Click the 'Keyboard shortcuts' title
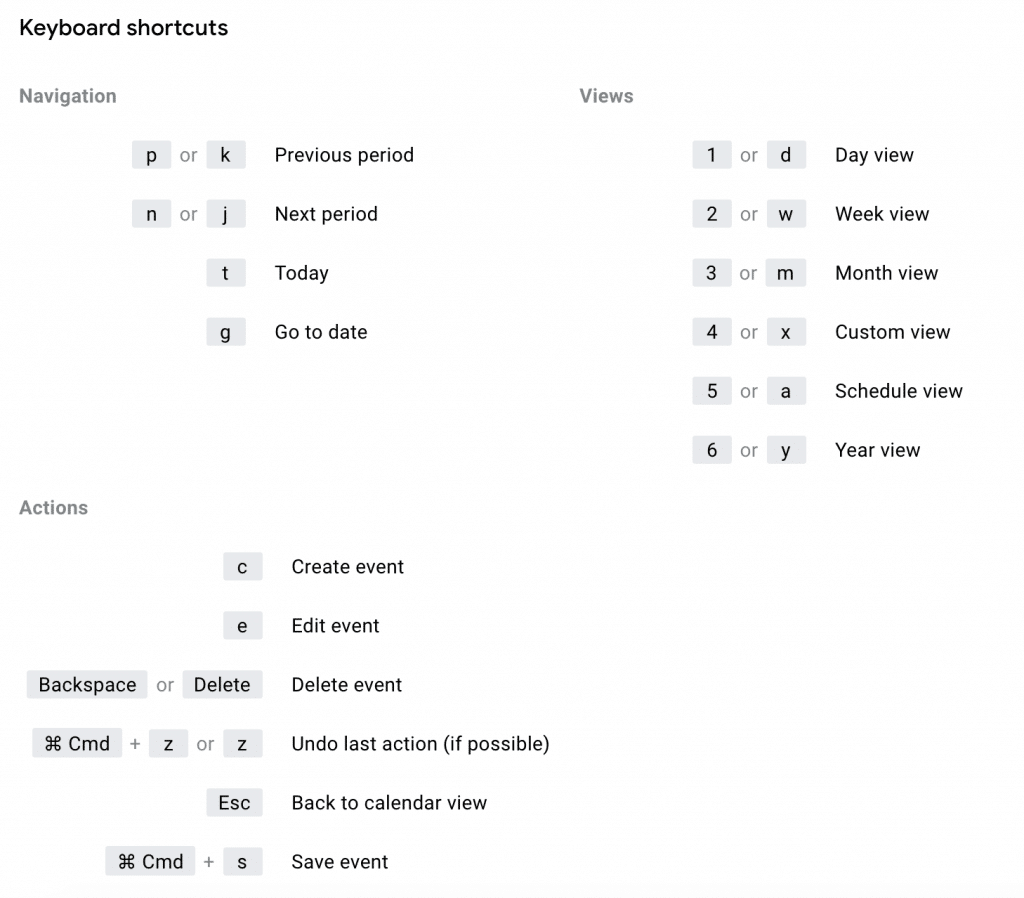 124,28
